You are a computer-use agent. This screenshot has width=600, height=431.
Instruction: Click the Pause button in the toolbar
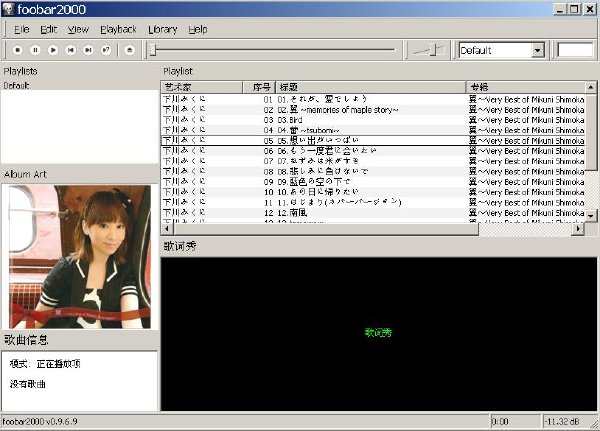(35, 50)
